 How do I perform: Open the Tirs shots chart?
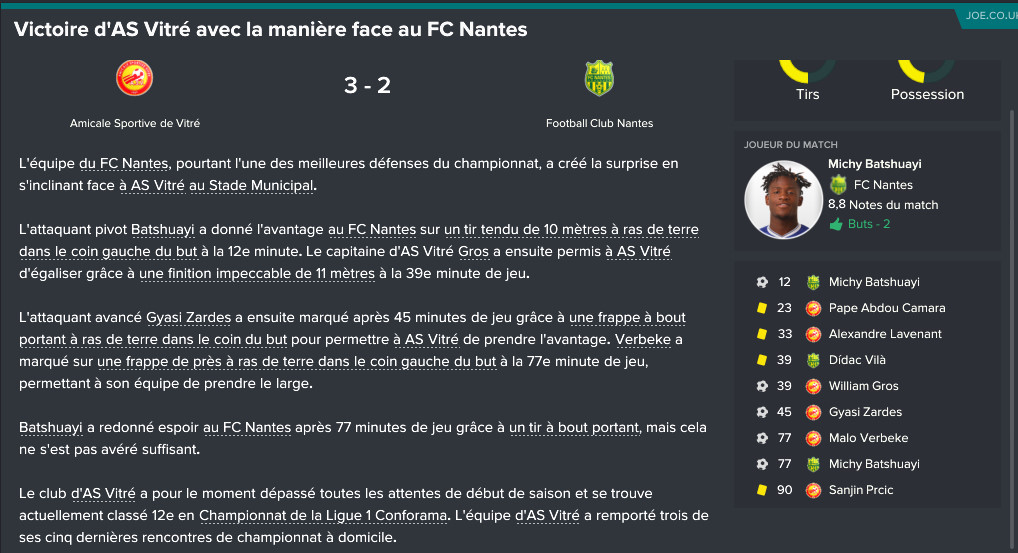807,80
